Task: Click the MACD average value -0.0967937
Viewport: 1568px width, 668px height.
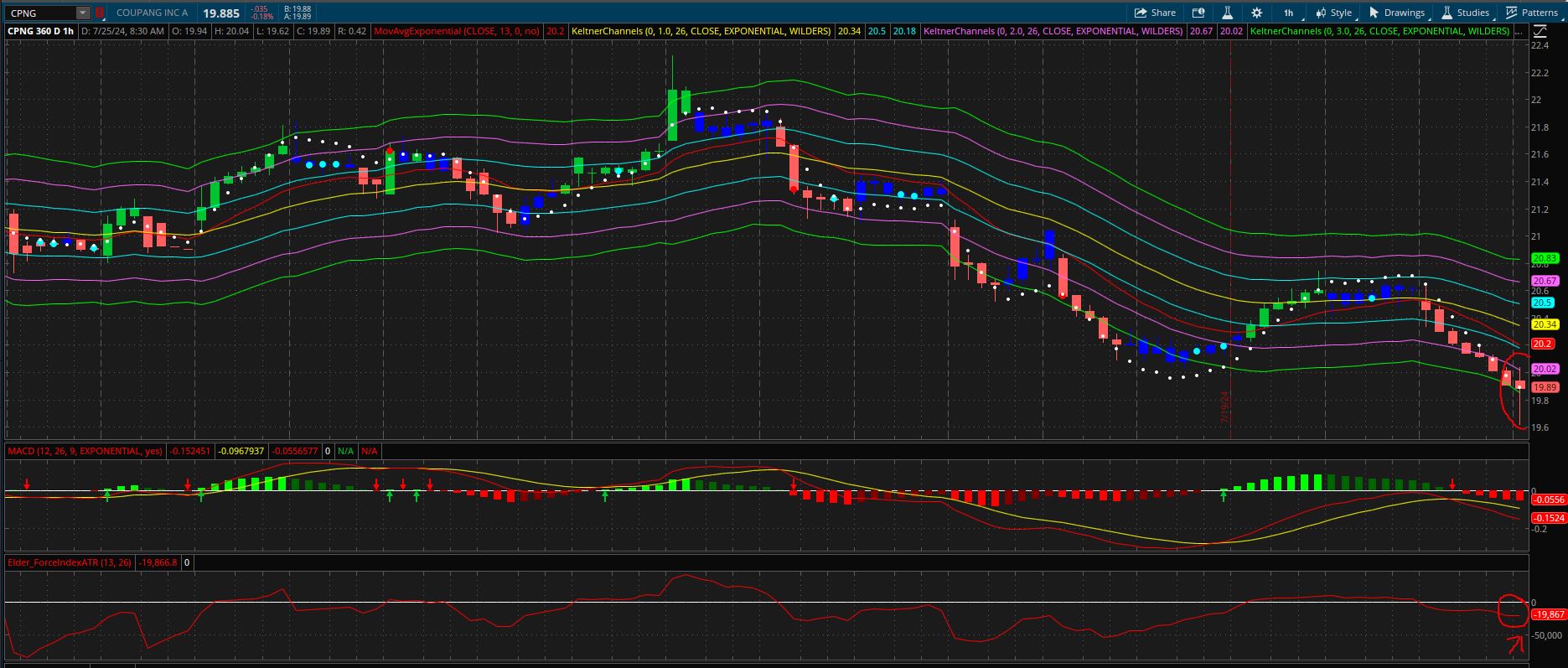Action: 241,451
